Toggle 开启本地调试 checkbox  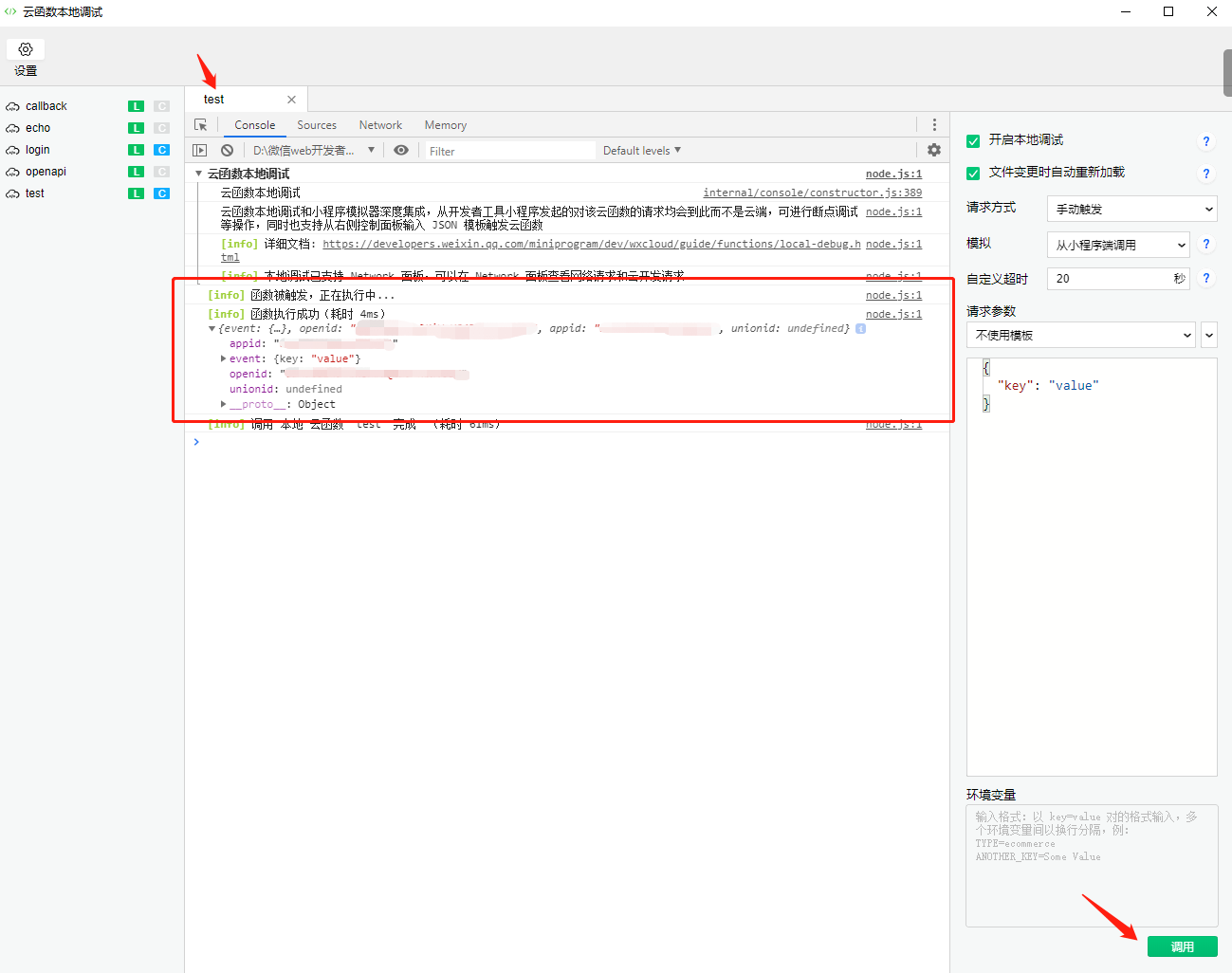[973, 141]
